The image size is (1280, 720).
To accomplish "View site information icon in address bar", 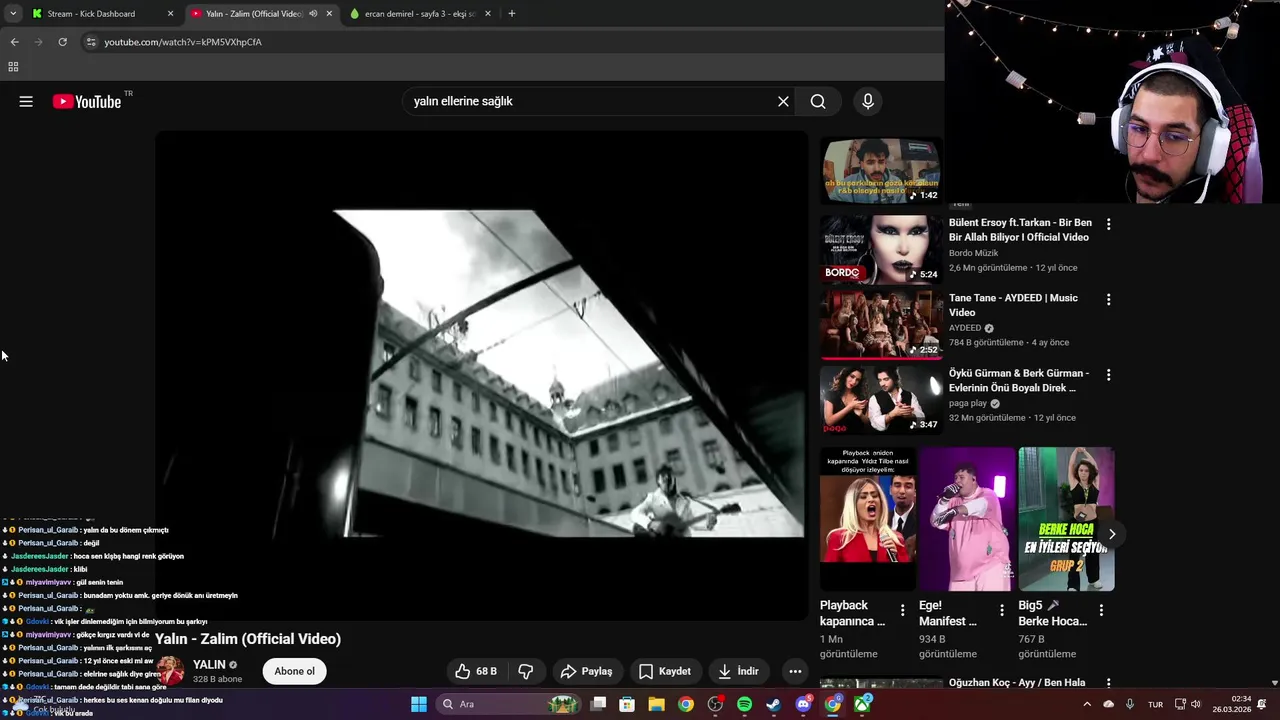I will coord(91,42).
